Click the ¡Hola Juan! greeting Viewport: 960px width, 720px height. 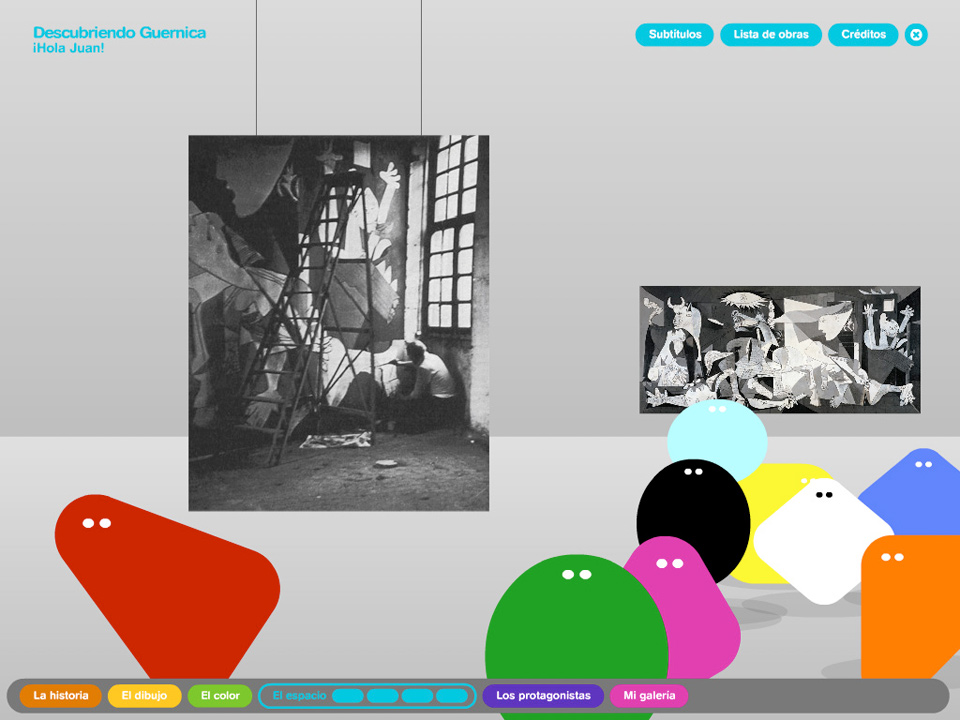pos(69,48)
